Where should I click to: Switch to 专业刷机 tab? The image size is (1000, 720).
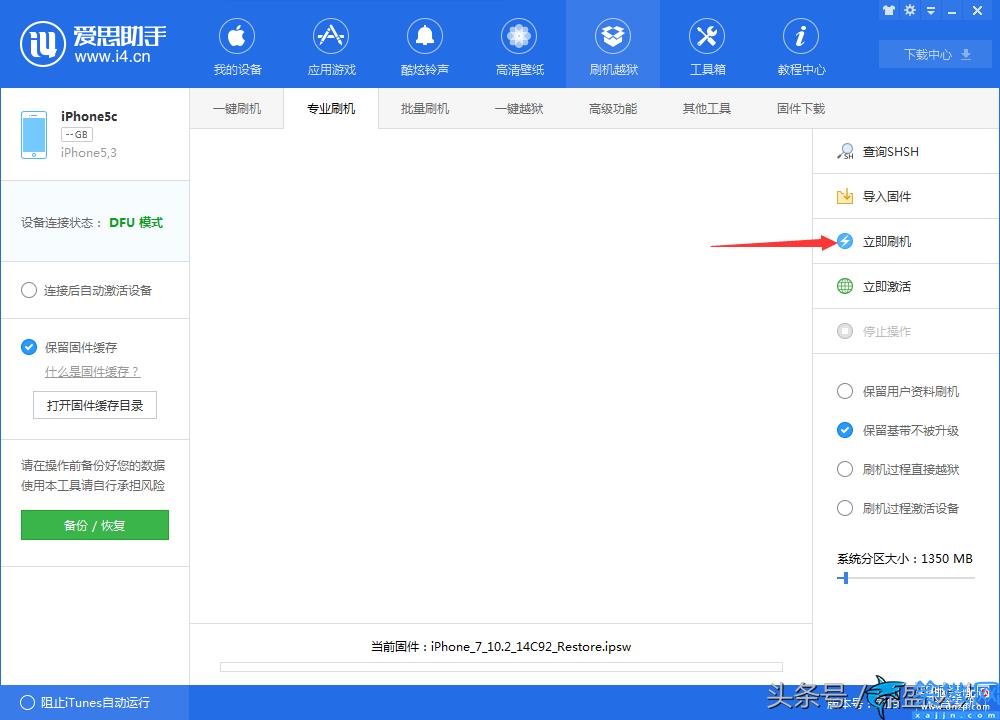(x=331, y=108)
